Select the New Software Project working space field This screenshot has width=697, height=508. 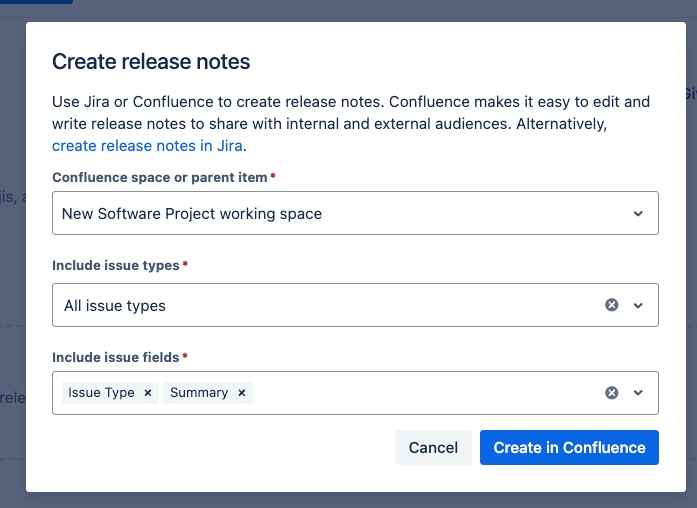355,213
